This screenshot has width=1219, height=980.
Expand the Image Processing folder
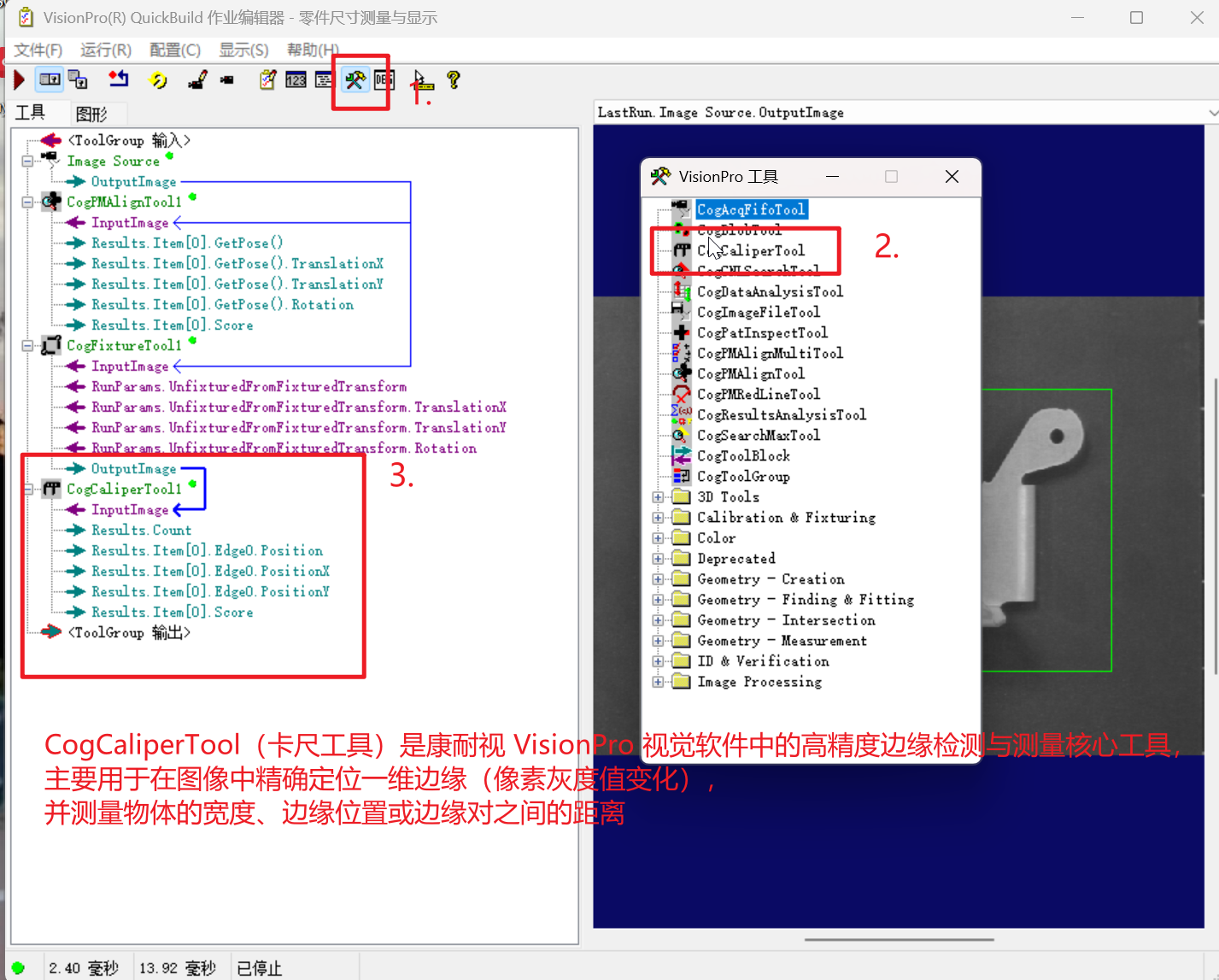[658, 681]
